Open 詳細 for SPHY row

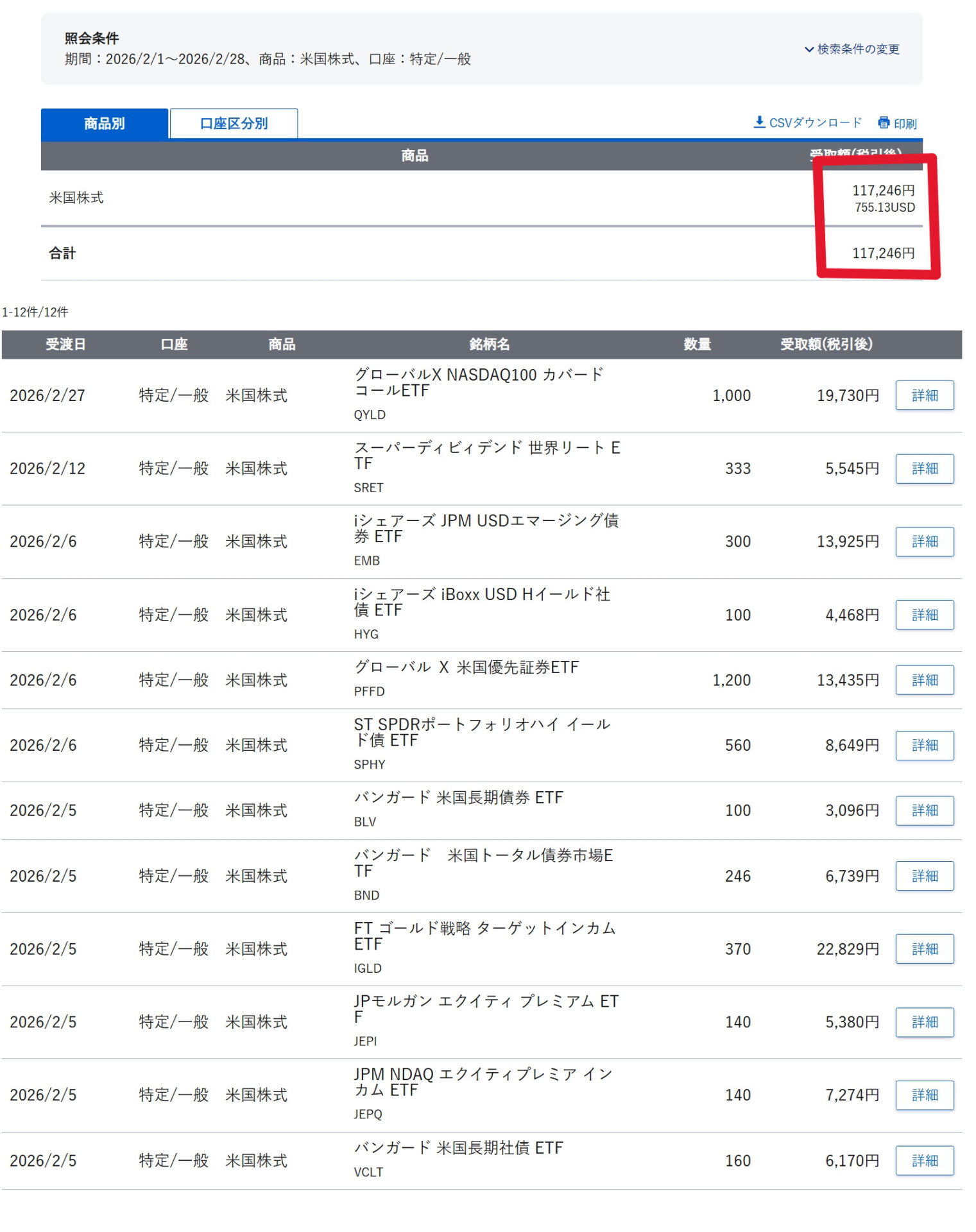(x=924, y=745)
